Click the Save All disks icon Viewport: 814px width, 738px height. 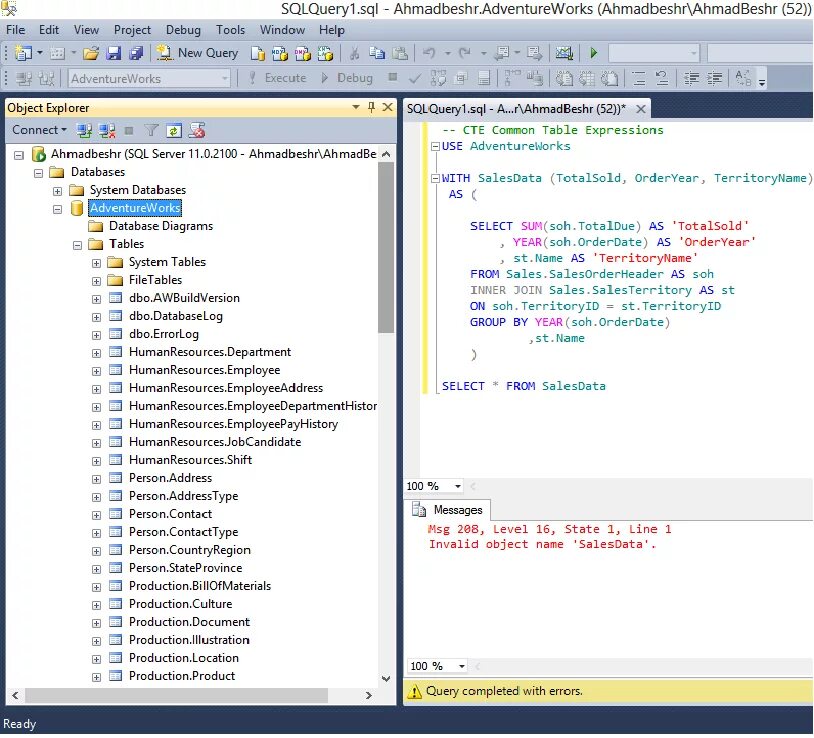[x=136, y=53]
